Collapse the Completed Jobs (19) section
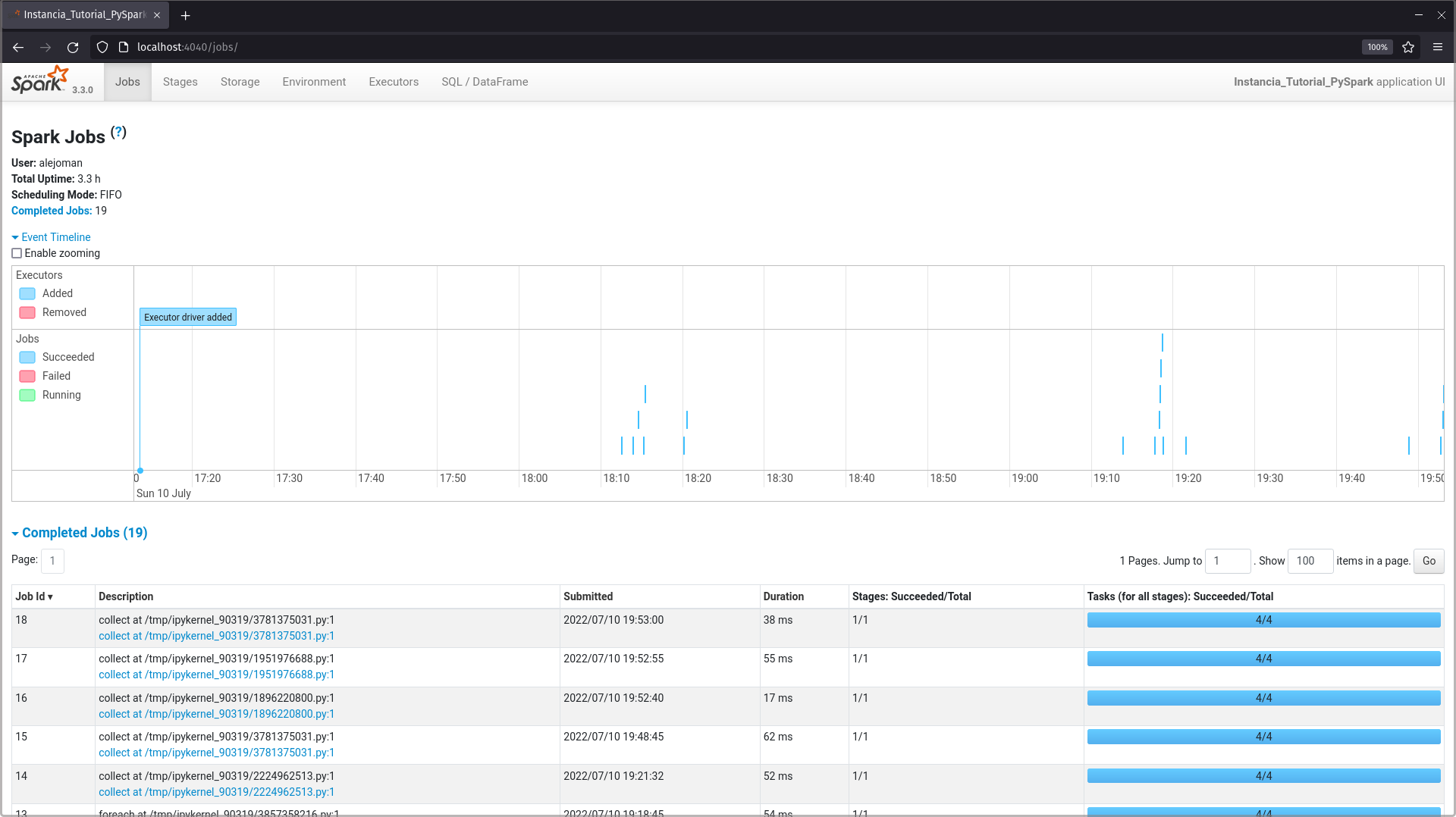Image resolution: width=1456 pixels, height=817 pixels. (80, 533)
